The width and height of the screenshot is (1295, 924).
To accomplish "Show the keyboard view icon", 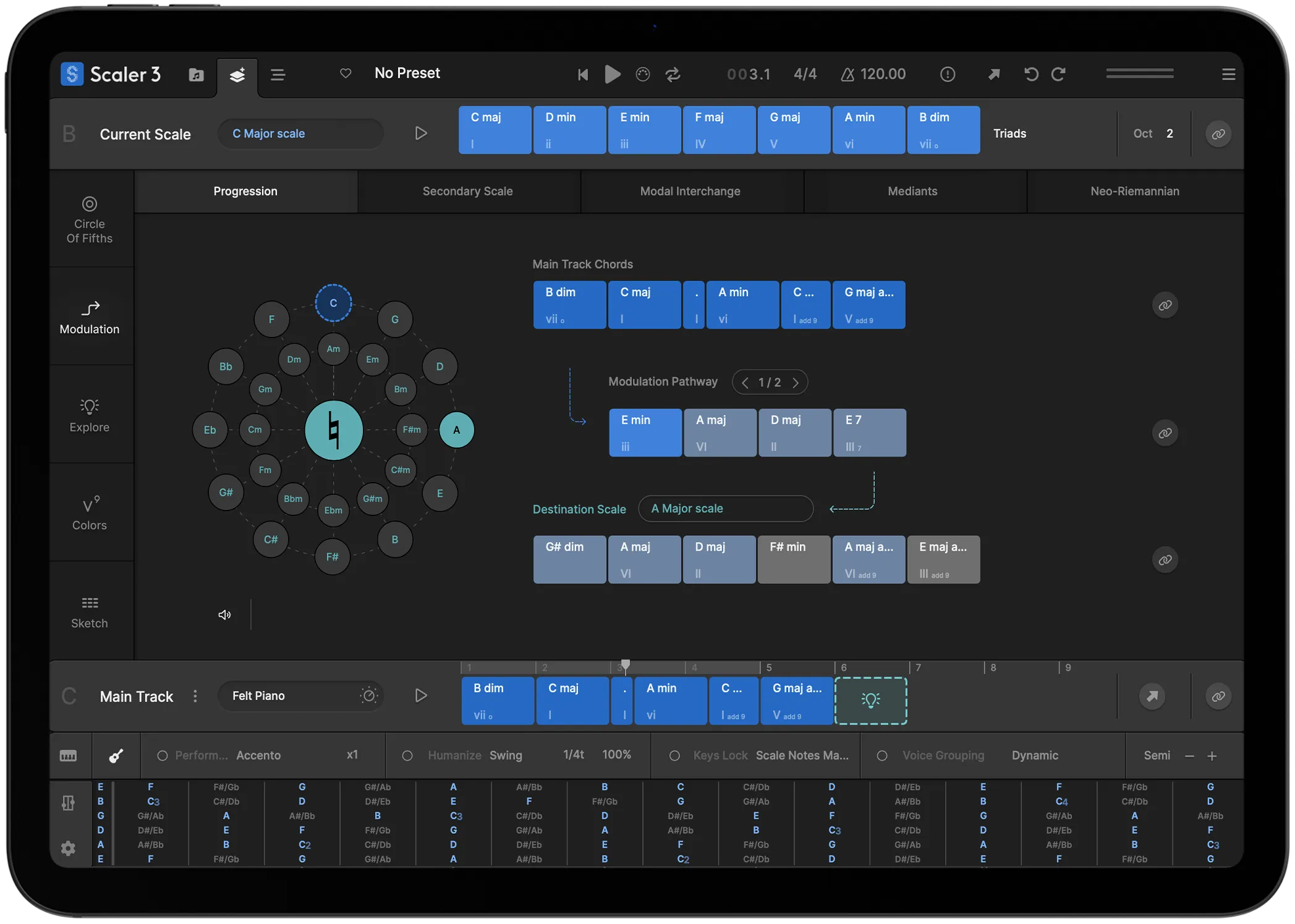I will point(69,756).
